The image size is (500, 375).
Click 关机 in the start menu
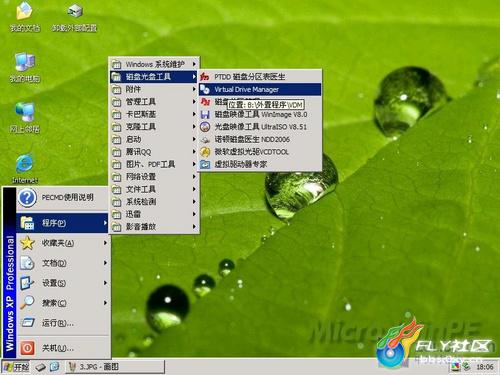63,348
